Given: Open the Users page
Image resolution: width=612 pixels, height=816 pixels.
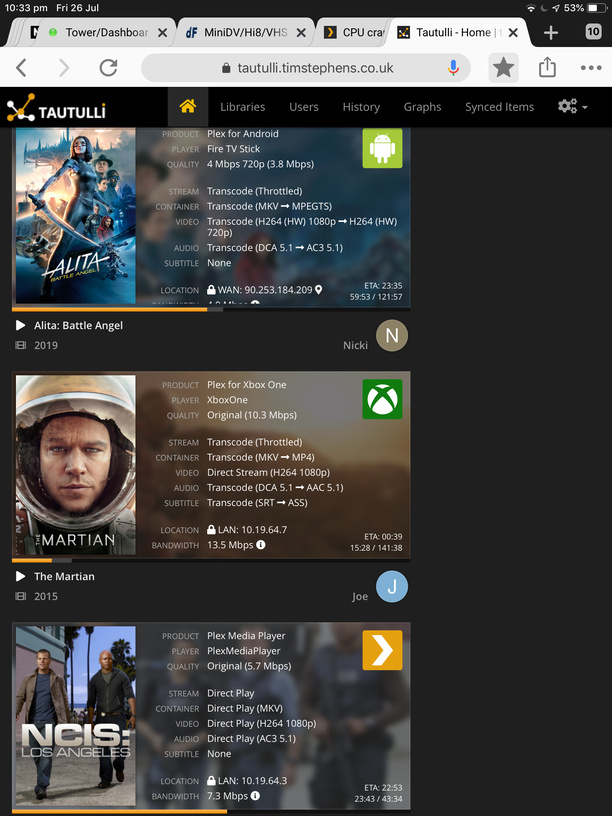Looking at the screenshot, I should pos(304,107).
